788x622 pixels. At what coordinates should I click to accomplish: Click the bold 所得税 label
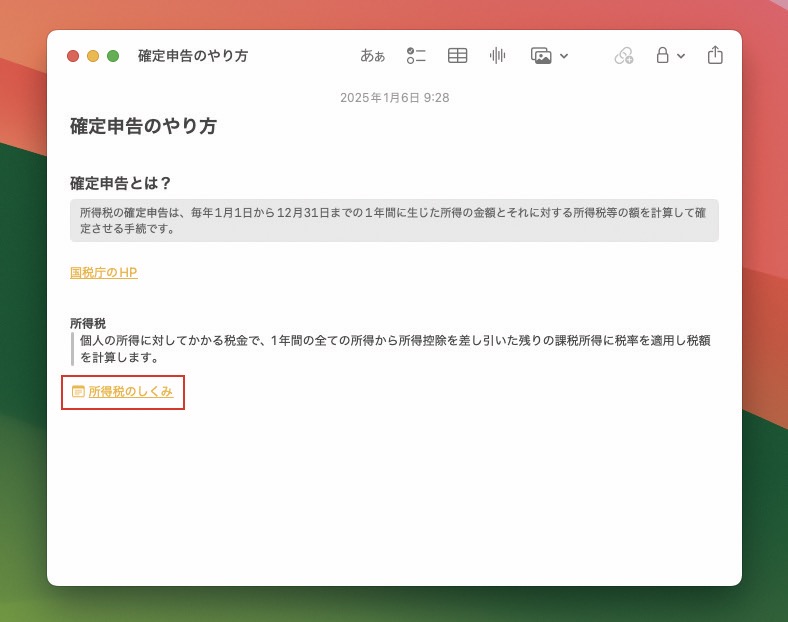pyautogui.click(x=88, y=323)
